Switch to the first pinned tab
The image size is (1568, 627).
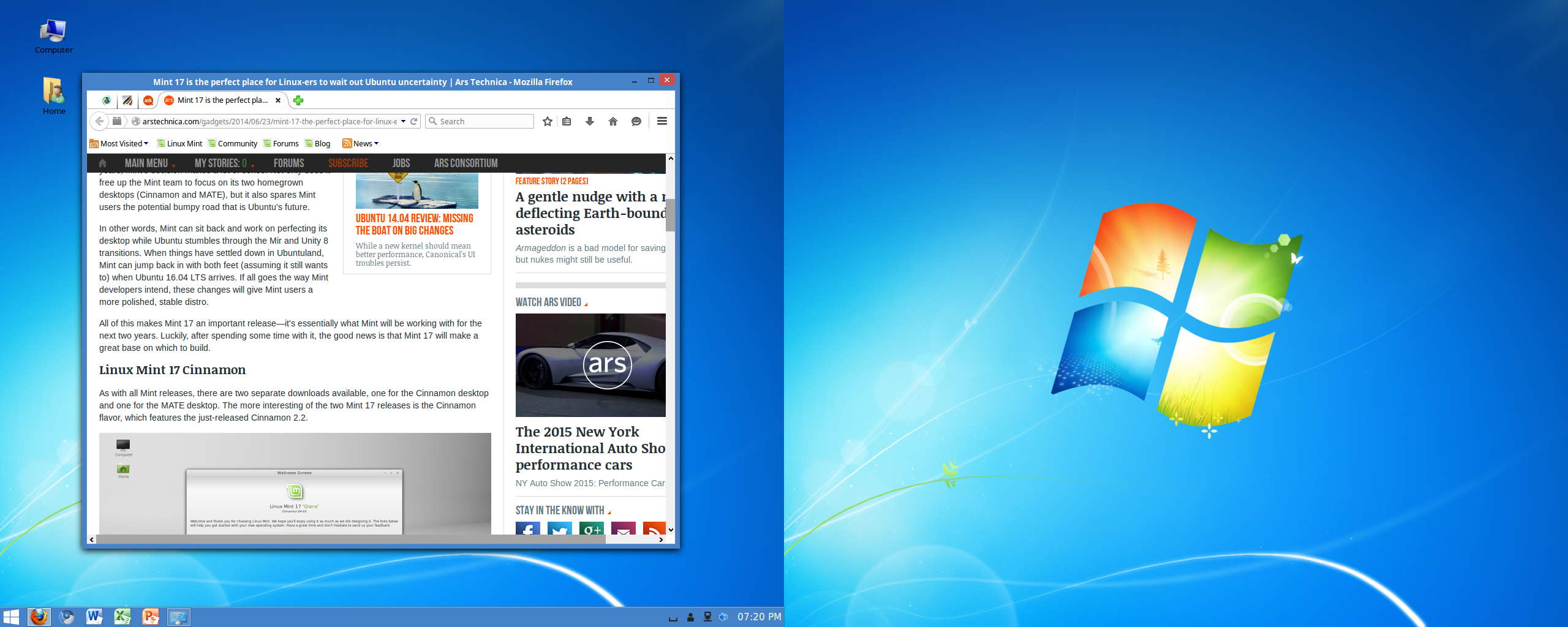tap(107, 100)
